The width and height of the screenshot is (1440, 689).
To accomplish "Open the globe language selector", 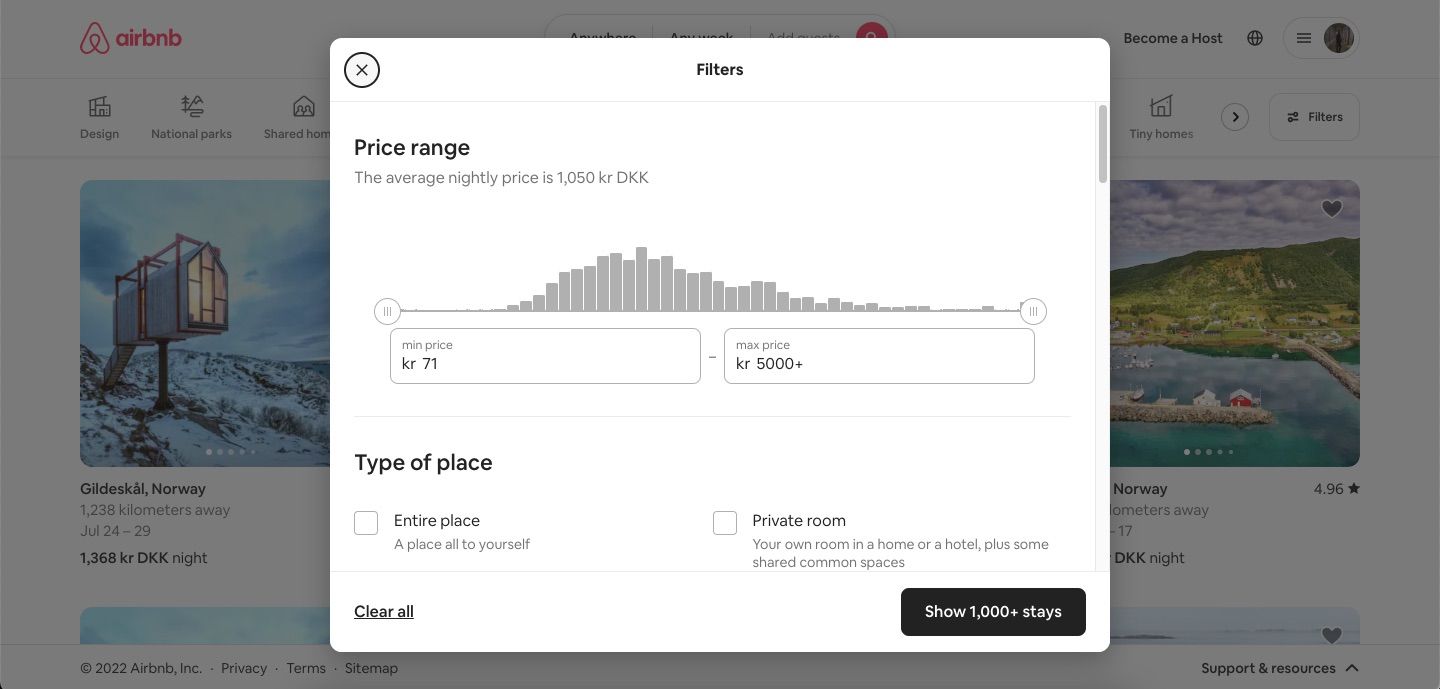I will click(1255, 38).
